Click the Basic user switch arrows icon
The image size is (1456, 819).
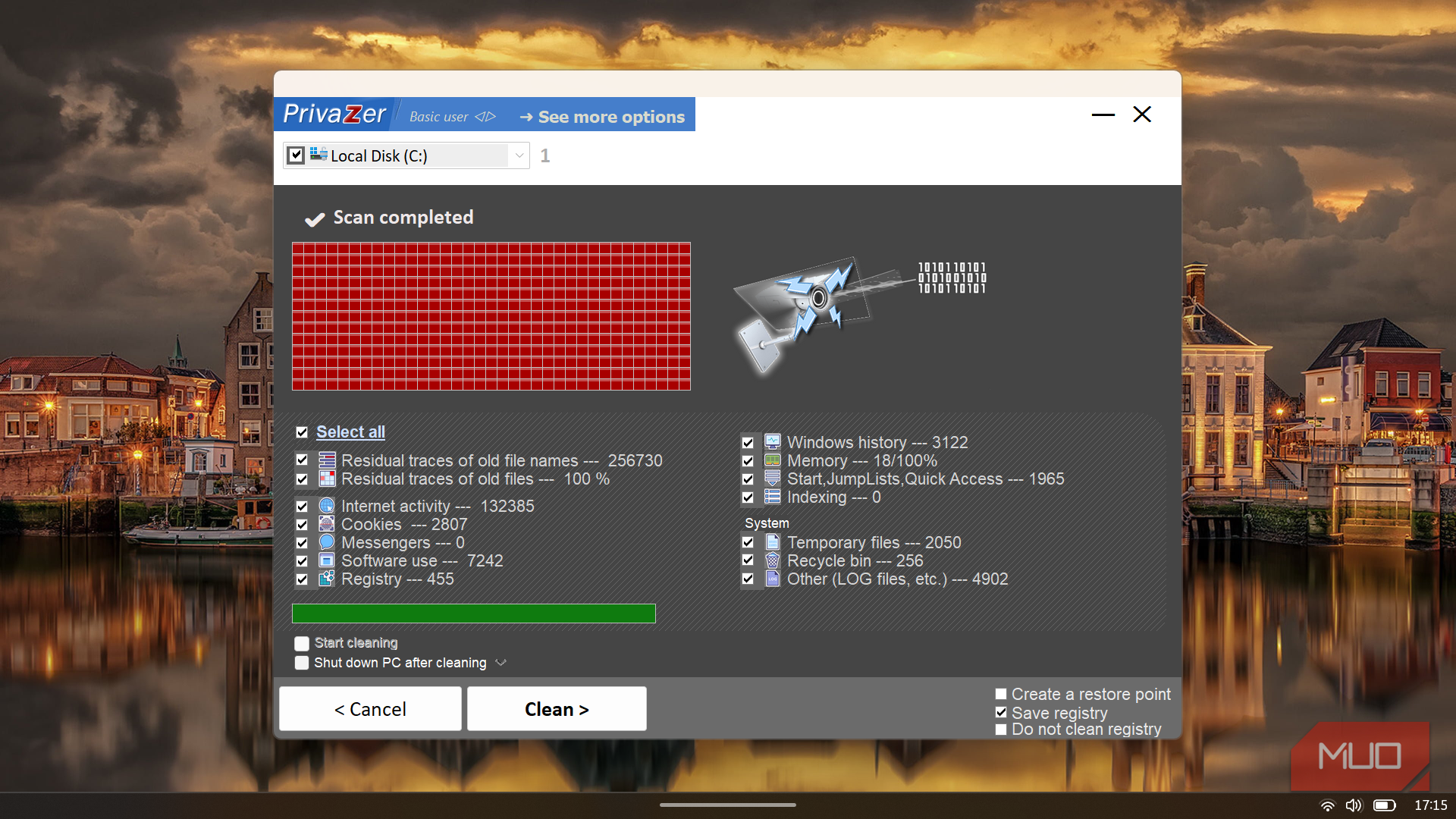pos(485,117)
